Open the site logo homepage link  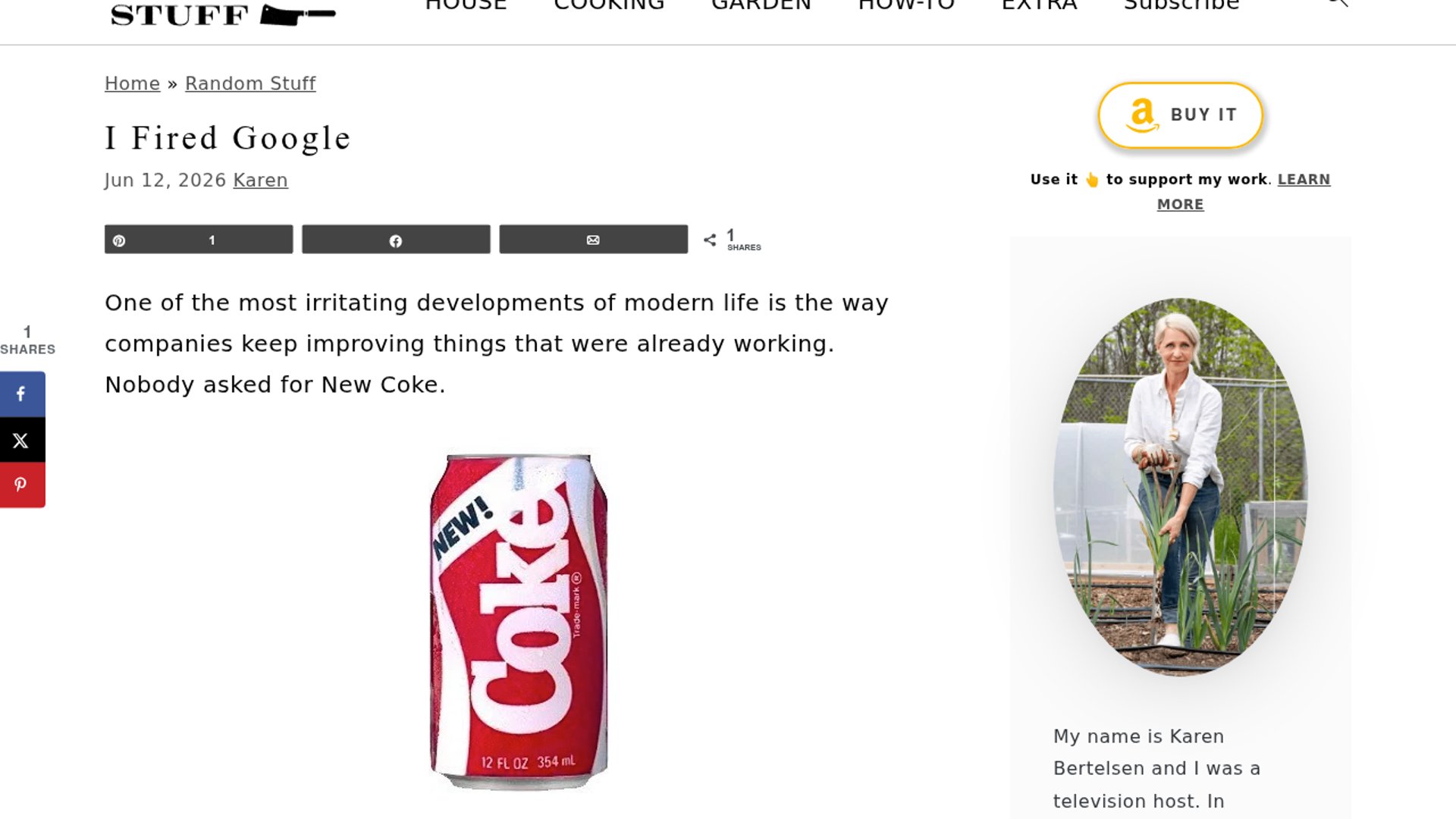point(223,14)
